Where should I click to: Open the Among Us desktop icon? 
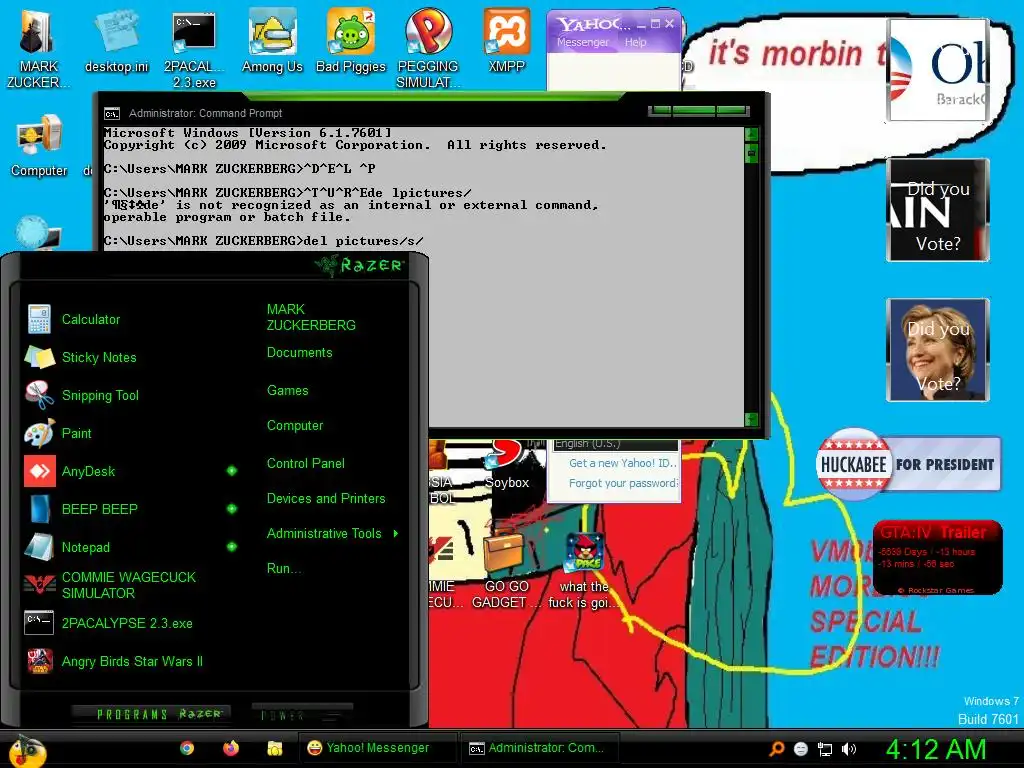(272, 40)
